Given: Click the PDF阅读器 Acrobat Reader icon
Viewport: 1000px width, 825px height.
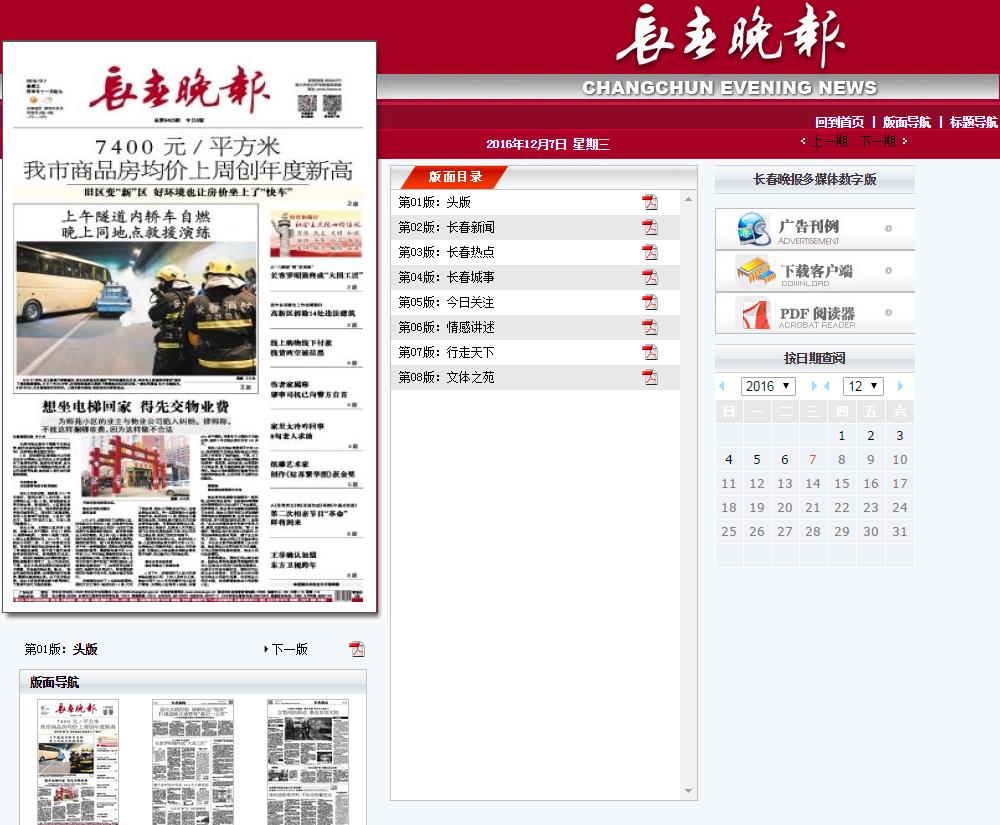Looking at the screenshot, I should tap(755, 314).
